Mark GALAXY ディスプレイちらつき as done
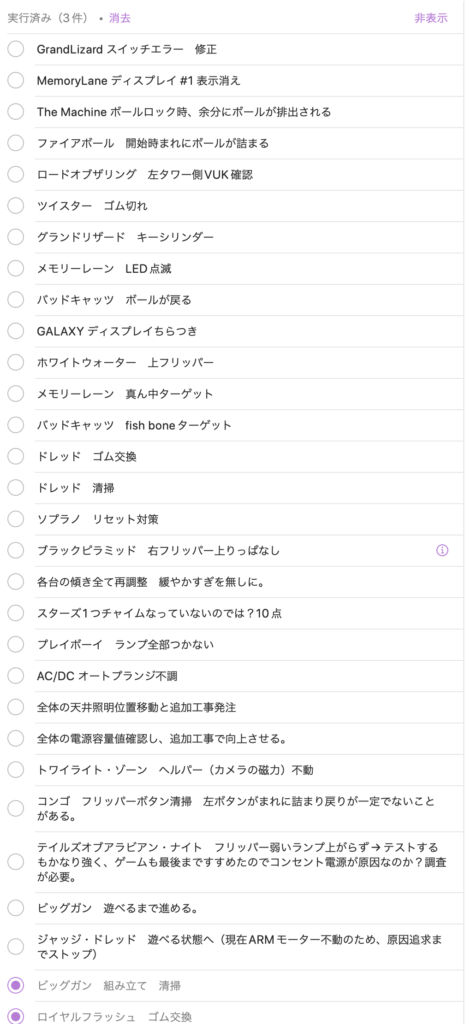This screenshot has height=1024, width=465. pyautogui.click(x=16, y=331)
